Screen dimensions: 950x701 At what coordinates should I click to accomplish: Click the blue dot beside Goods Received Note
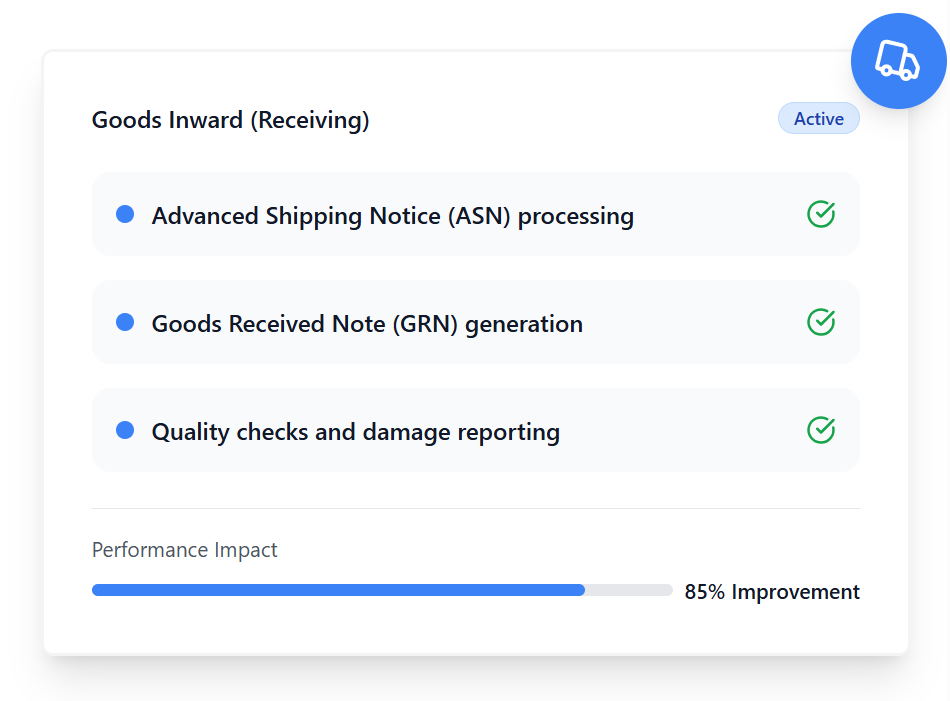[x=125, y=322]
